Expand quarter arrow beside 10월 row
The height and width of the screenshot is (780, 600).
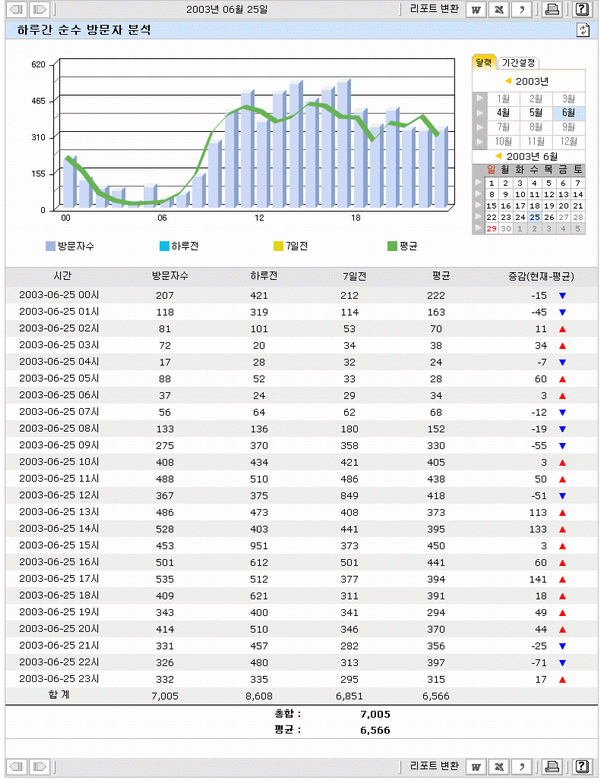[479, 142]
